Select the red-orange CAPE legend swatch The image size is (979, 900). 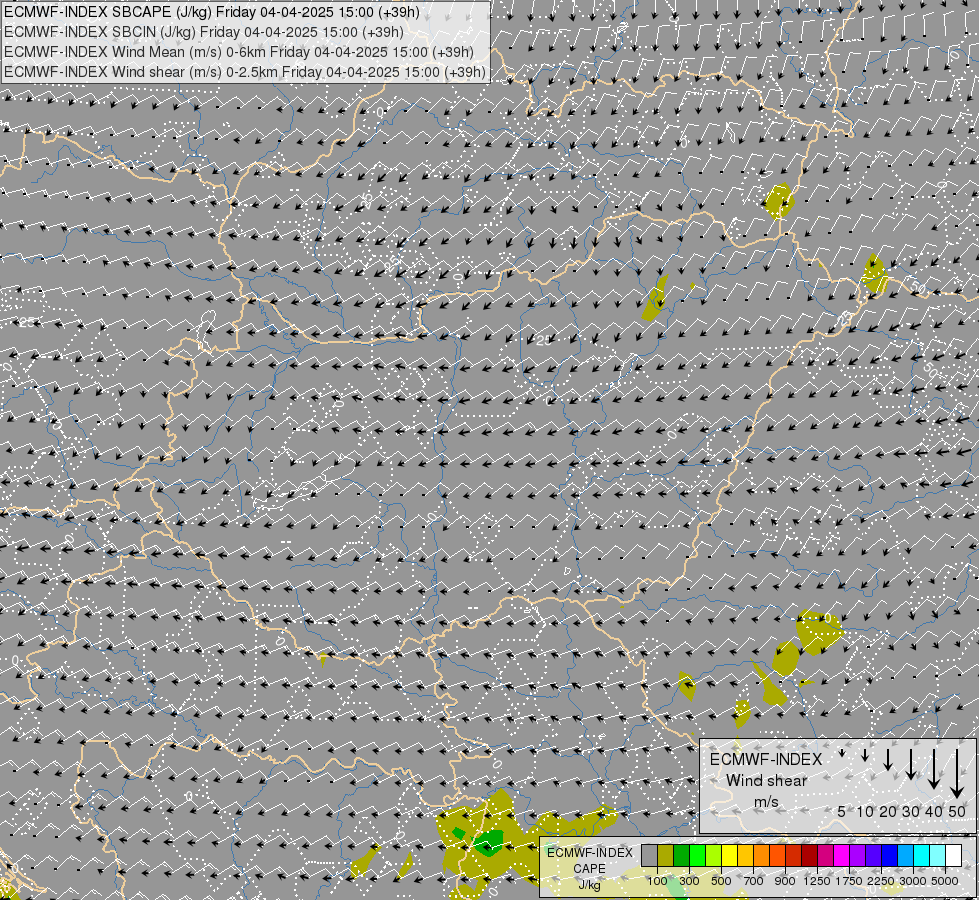(778, 855)
